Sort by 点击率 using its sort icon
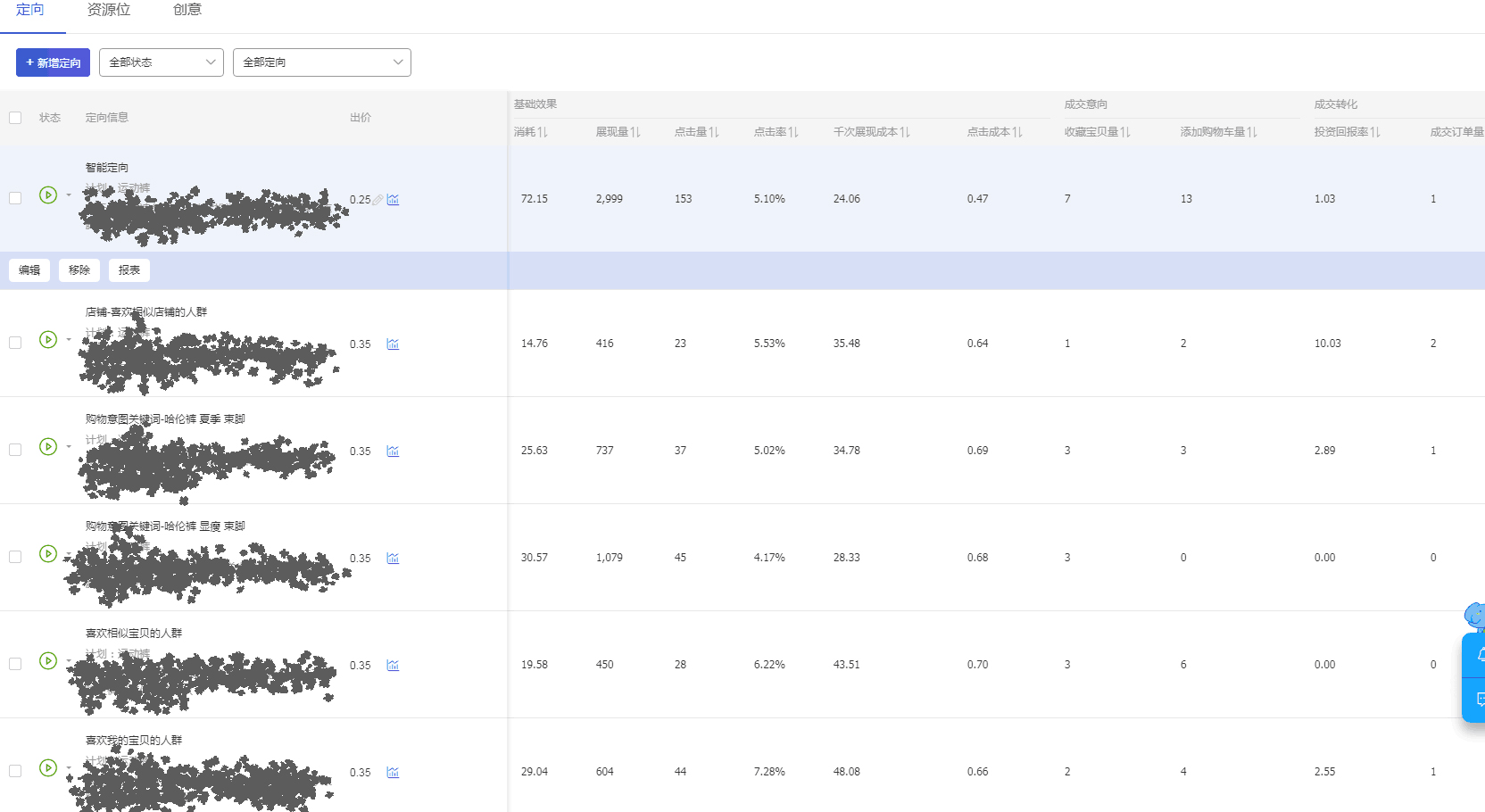Viewport: 1485px width, 812px height. click(x=793, y=132)
